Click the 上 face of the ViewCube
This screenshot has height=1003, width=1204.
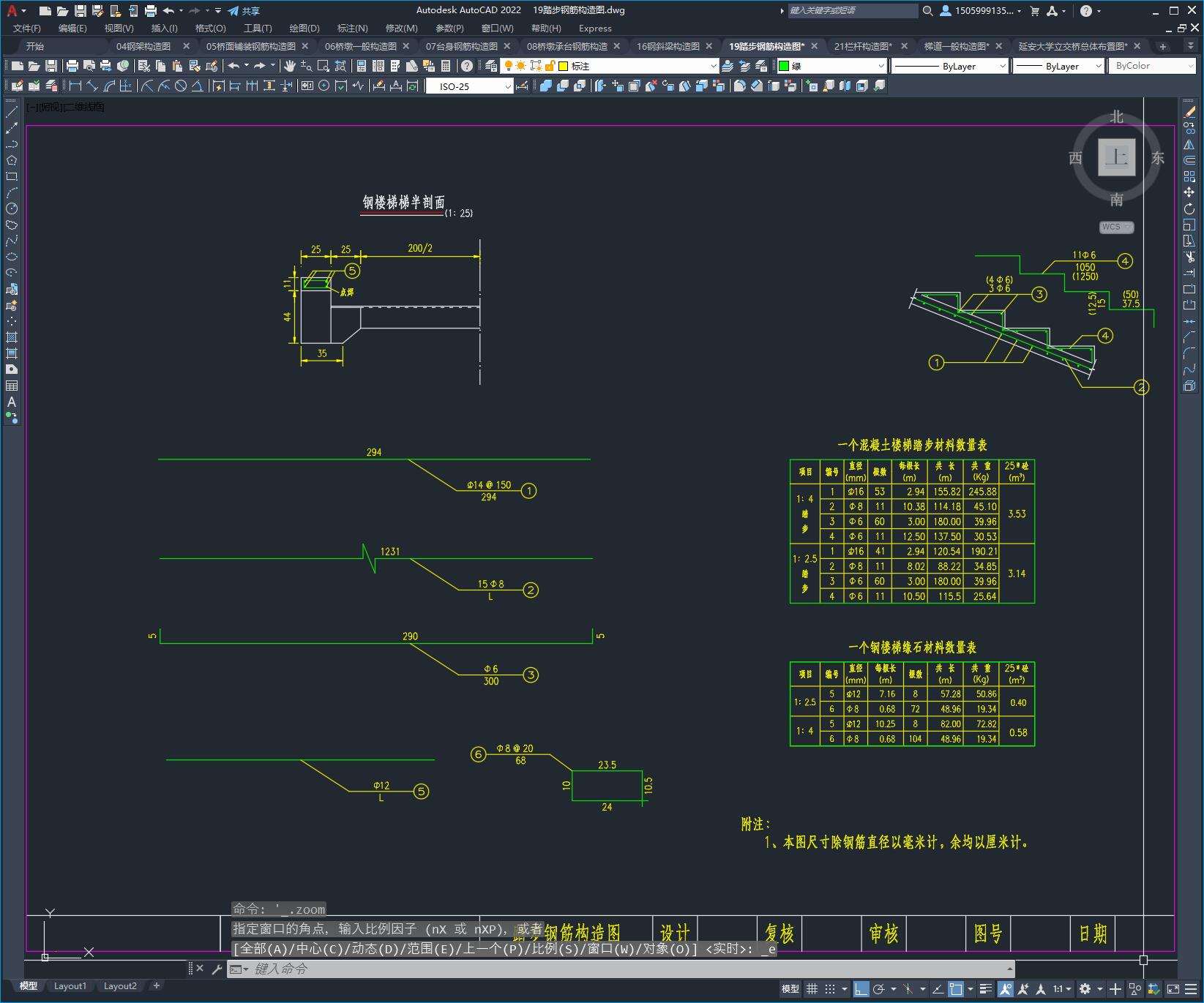(x=1117, y=157)
